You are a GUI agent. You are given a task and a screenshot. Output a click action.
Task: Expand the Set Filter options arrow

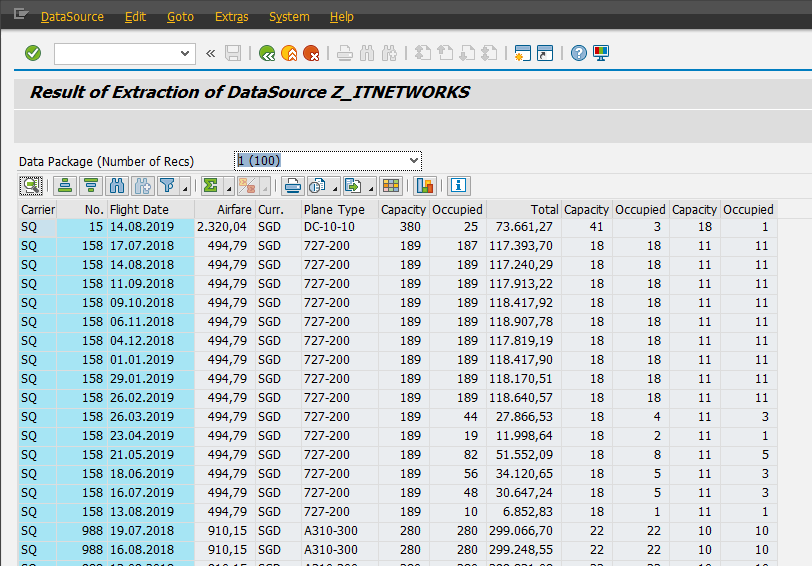185,187
